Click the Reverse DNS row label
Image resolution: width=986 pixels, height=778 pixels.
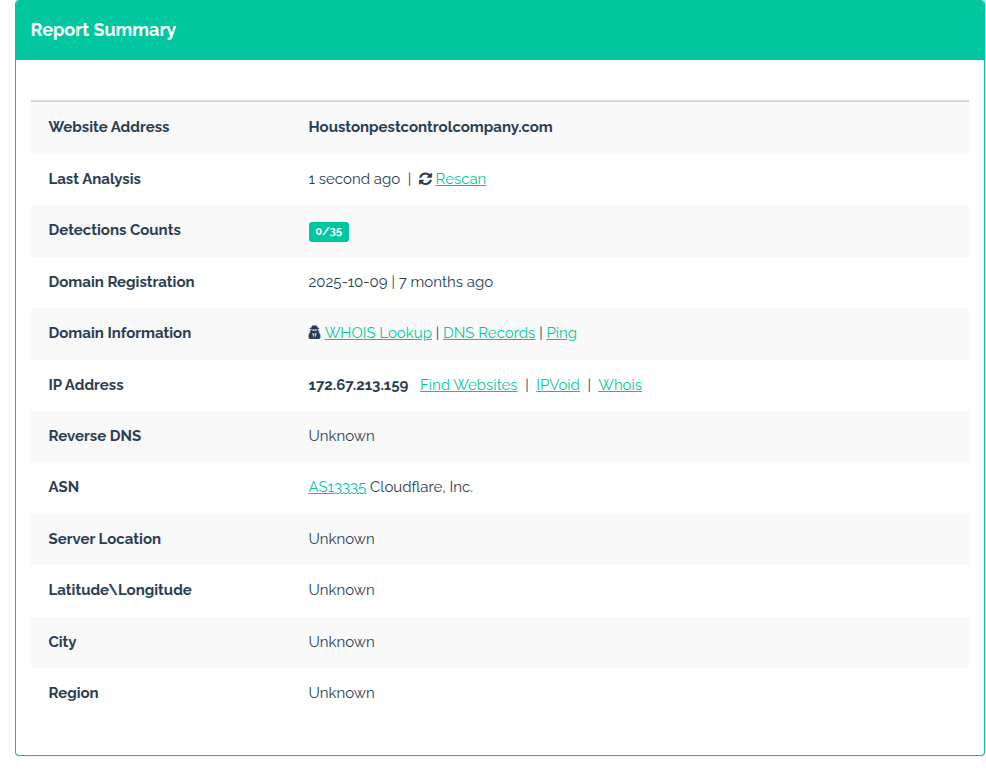coord(95,436)
